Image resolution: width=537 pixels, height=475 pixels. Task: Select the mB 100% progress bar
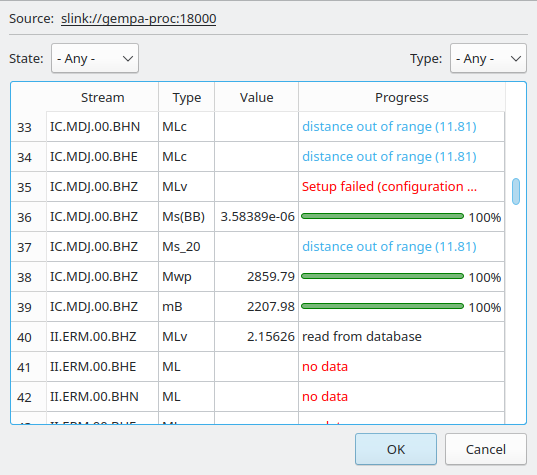pos(382,306)
